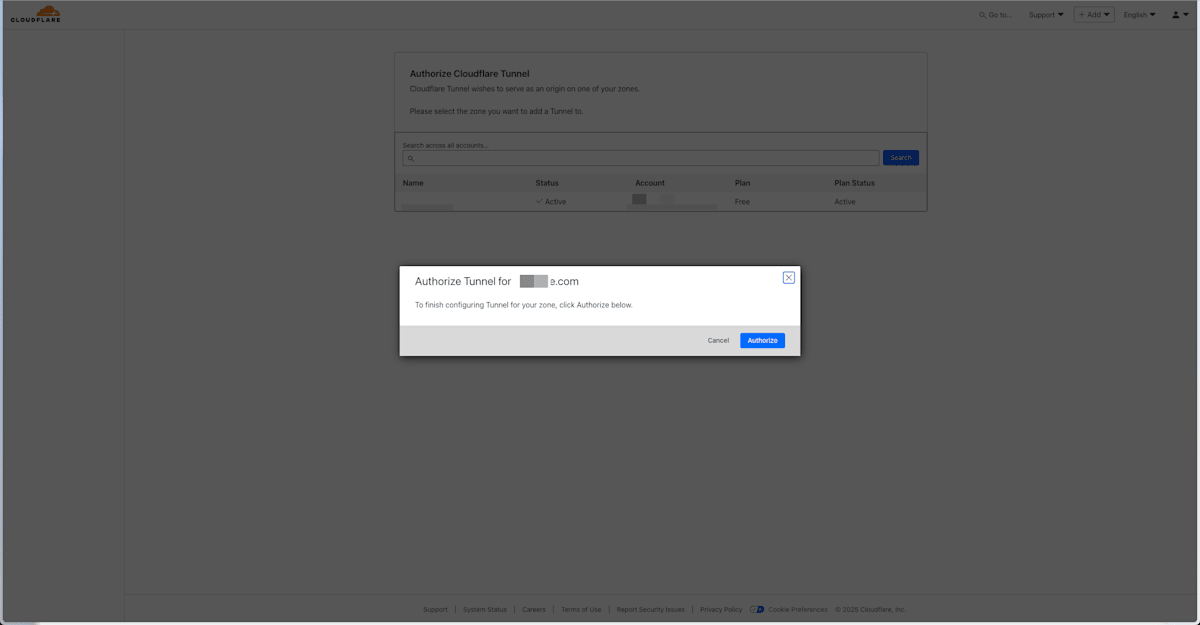Open the Terms of Use link
The height and width of the screenshot is (625, 1200).
pos(581,609)
